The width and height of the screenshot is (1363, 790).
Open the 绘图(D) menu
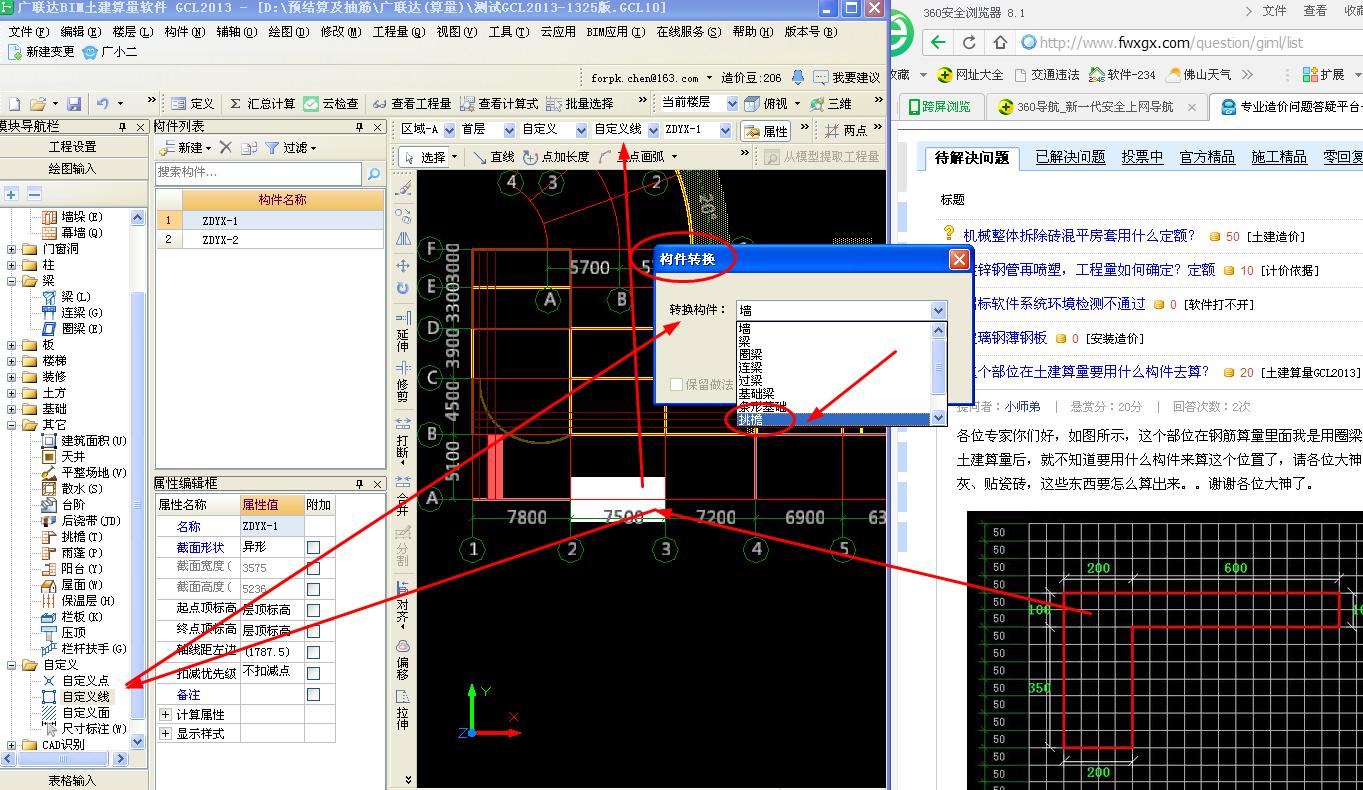pyautogui.click(x=288, y=32)
